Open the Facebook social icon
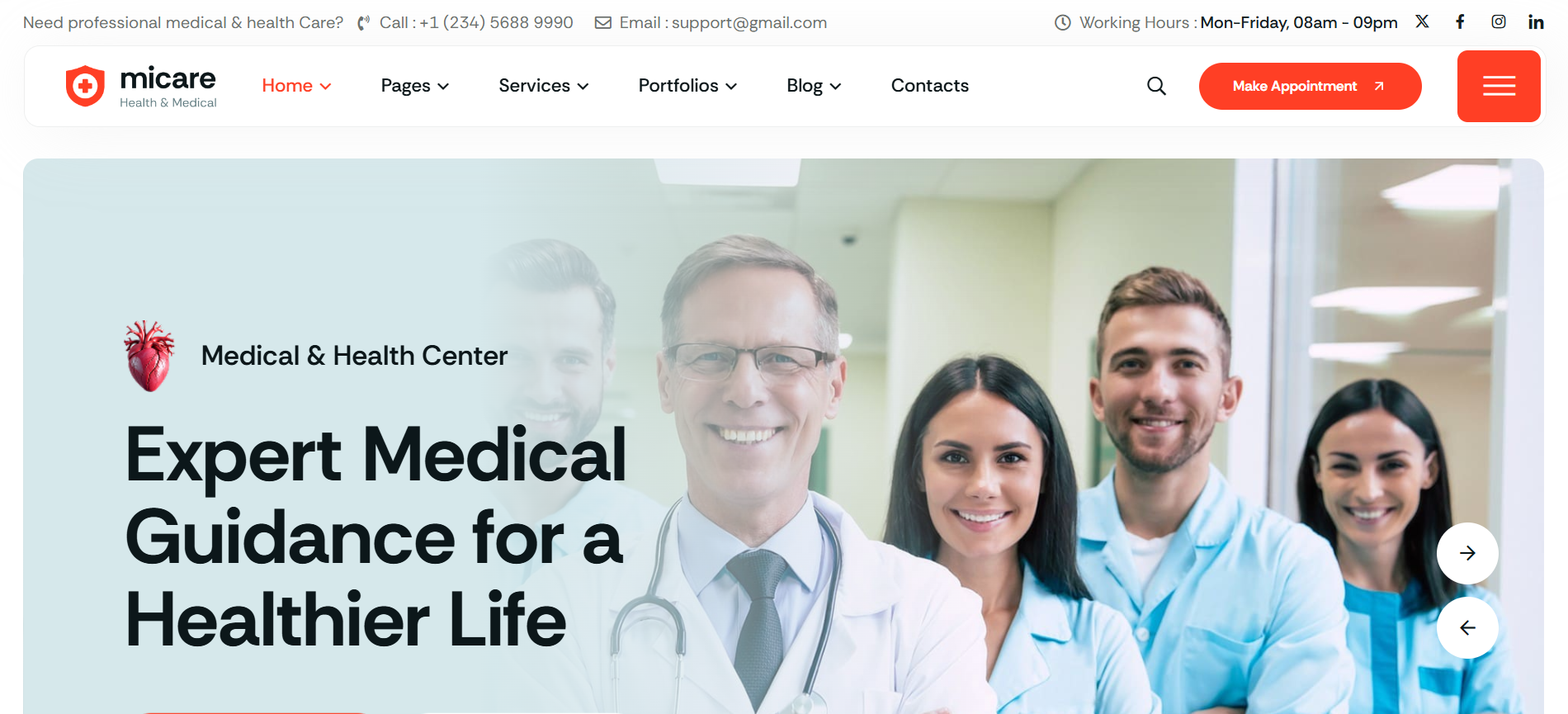Image resolution: width=1568 pixels, height=714 pixels. point(1460,21)
